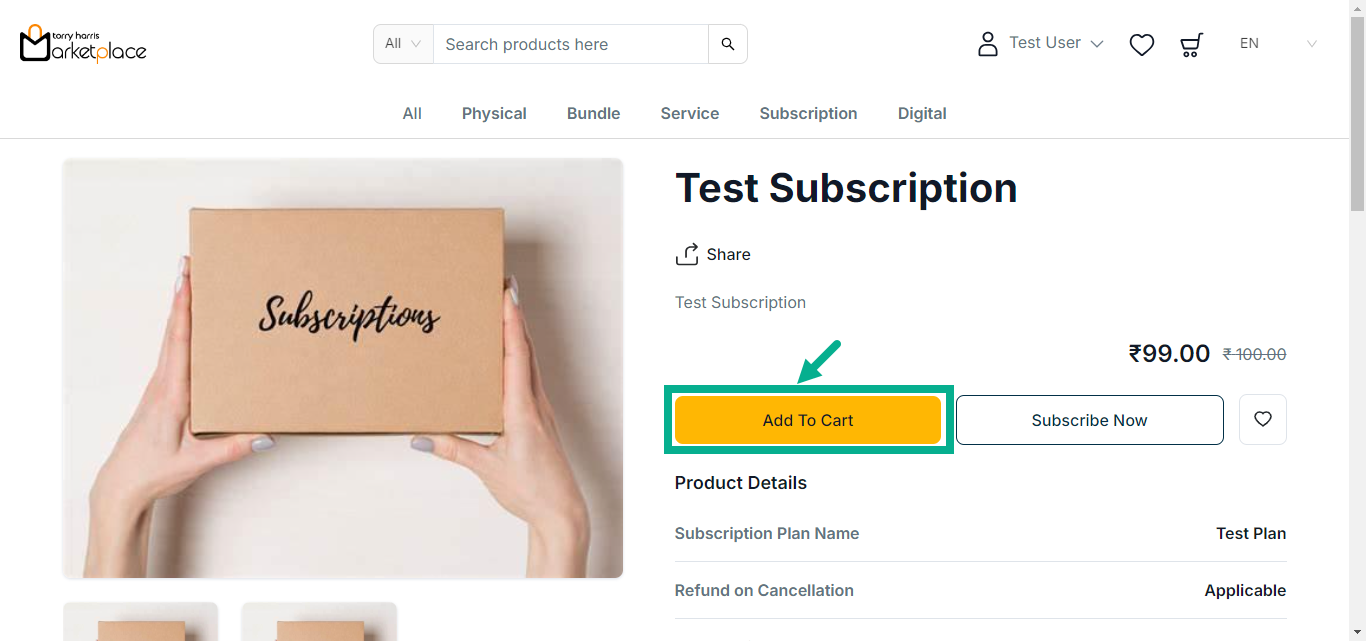Open the shopping cart icon
This screenshot has width=1366, height=641.
(1191, 44)
